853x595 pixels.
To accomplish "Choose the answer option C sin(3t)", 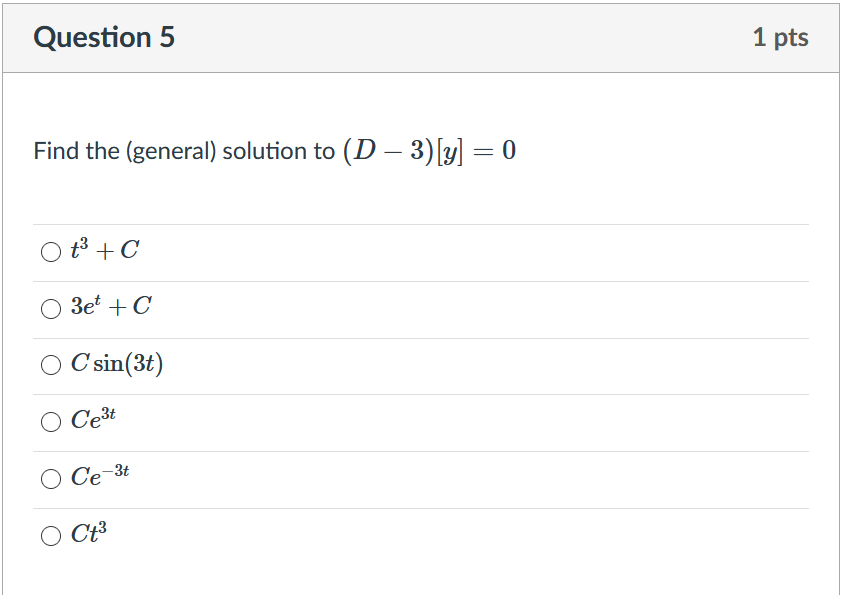I will (x=51, y=365).
